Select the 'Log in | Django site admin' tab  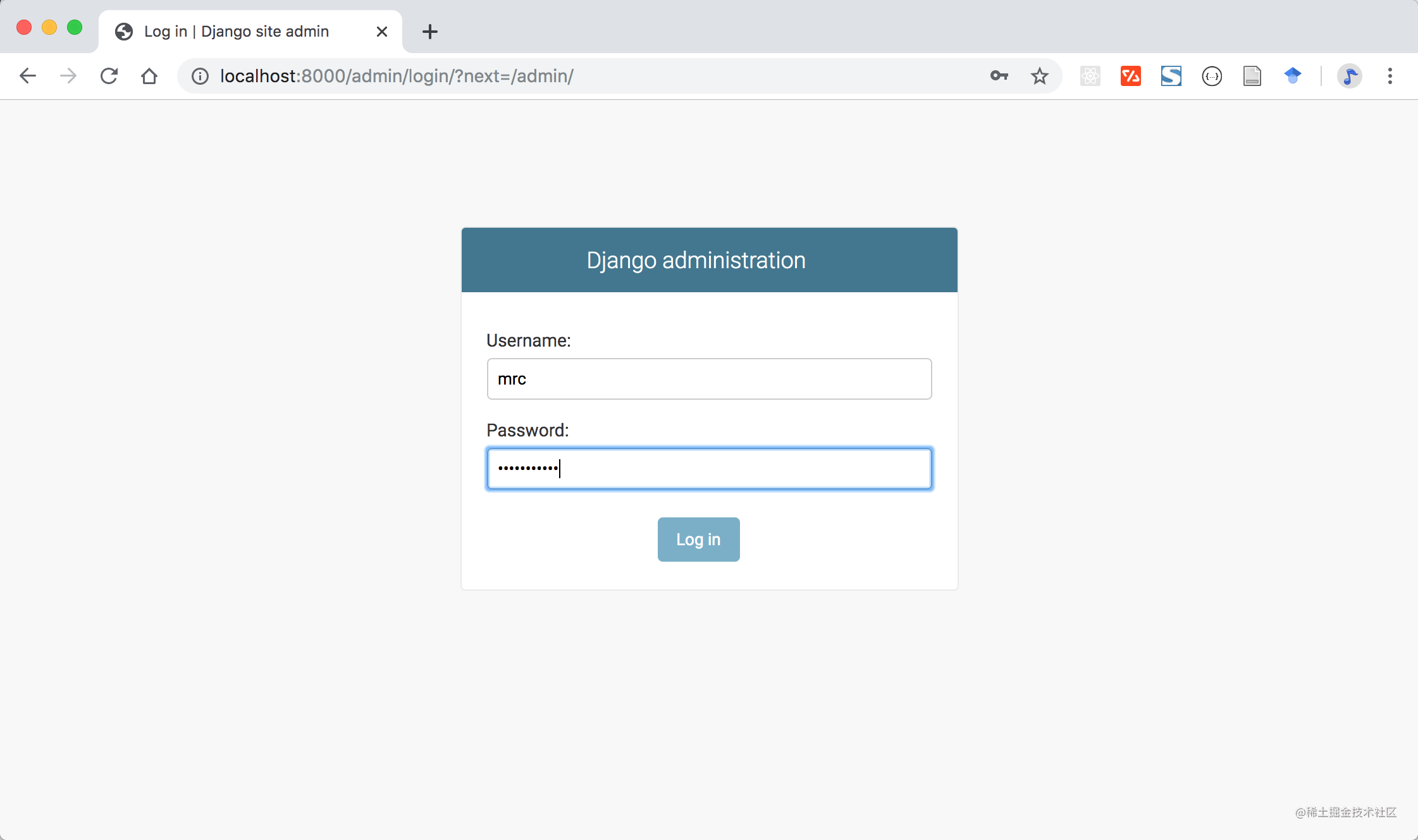click(250, 32)
